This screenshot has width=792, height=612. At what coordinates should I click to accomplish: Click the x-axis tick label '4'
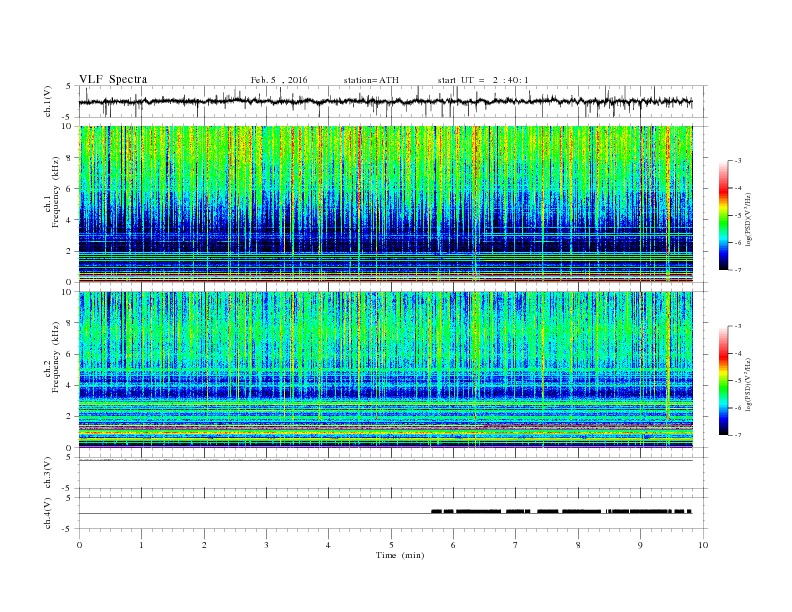(x=328, y=545)
